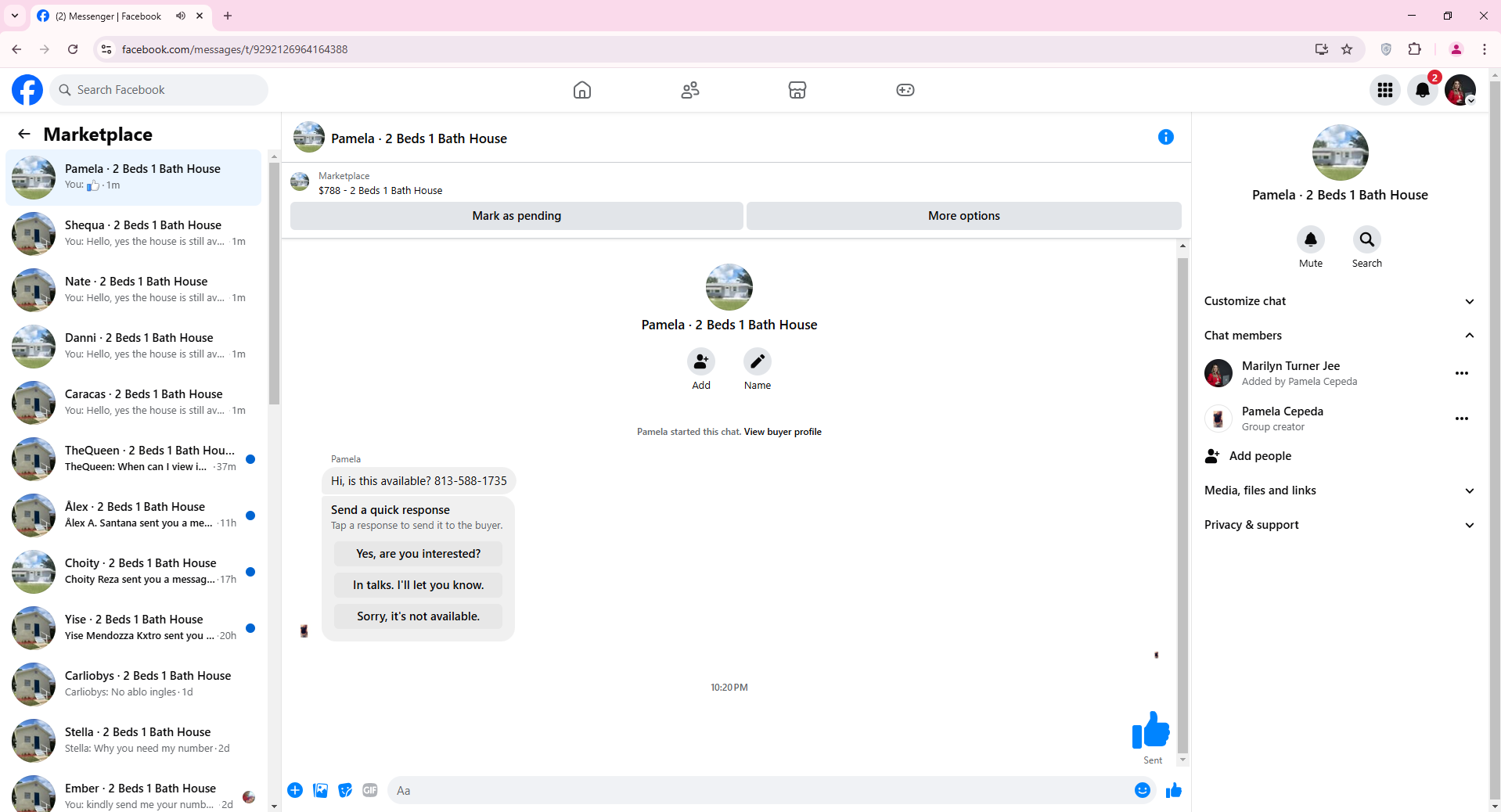The height and width of the screenshot is (812, 1501).
Task: Open options for Marilyn Turner Jee
Action: coord(1462,373)
